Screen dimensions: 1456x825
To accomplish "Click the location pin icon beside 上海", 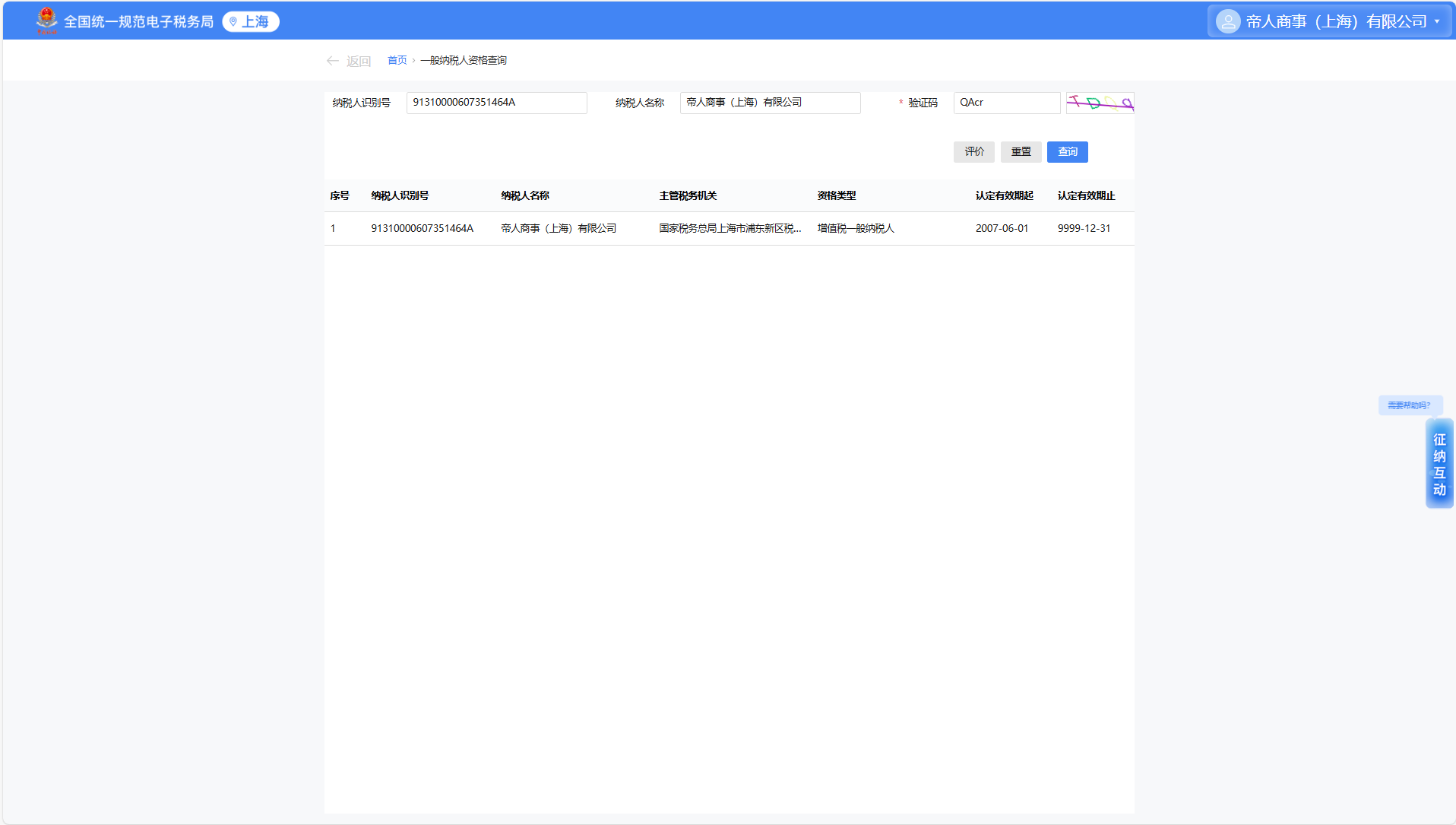I will coord(233,22).
